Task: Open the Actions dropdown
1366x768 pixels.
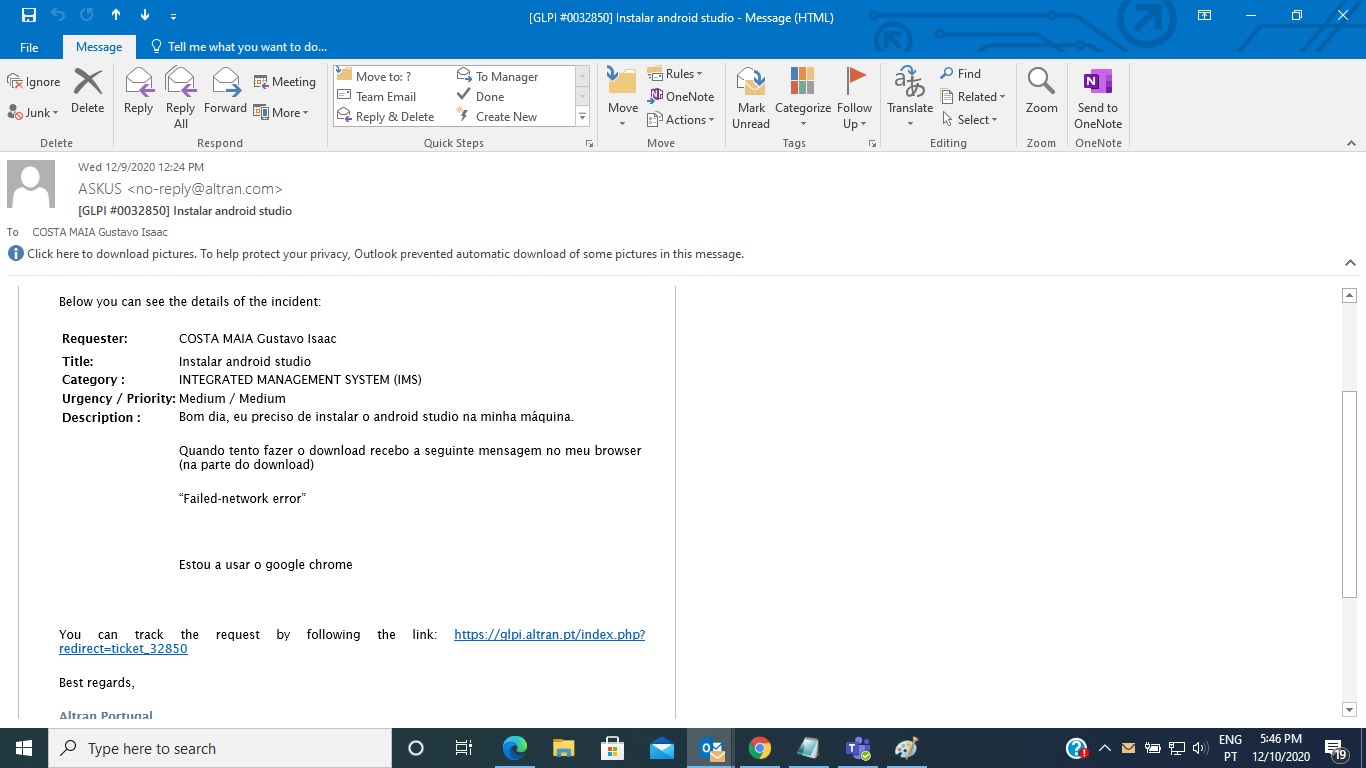Action: click(x=680, y=120)
